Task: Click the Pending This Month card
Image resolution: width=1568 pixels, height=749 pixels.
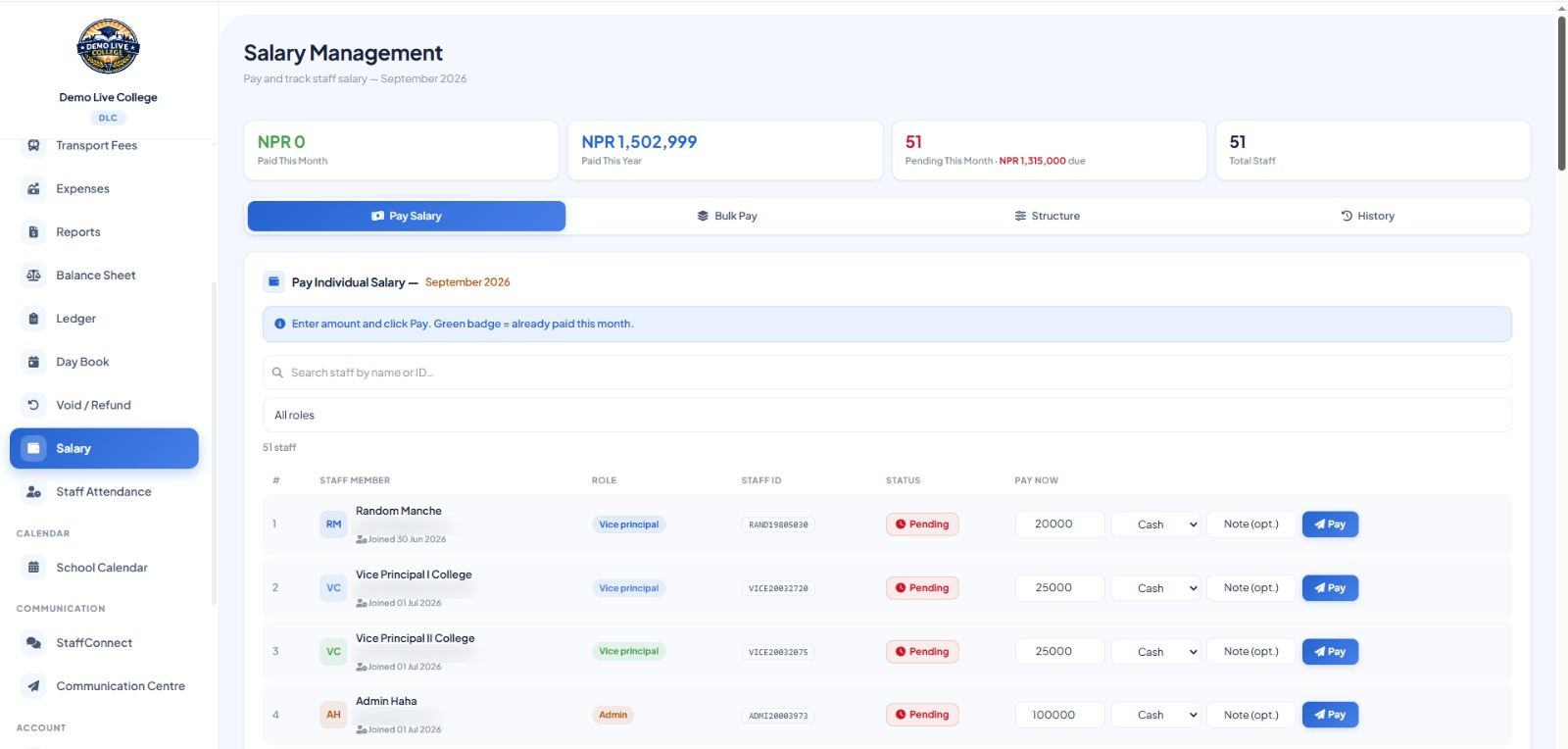Action: [x=1049, y=150]
